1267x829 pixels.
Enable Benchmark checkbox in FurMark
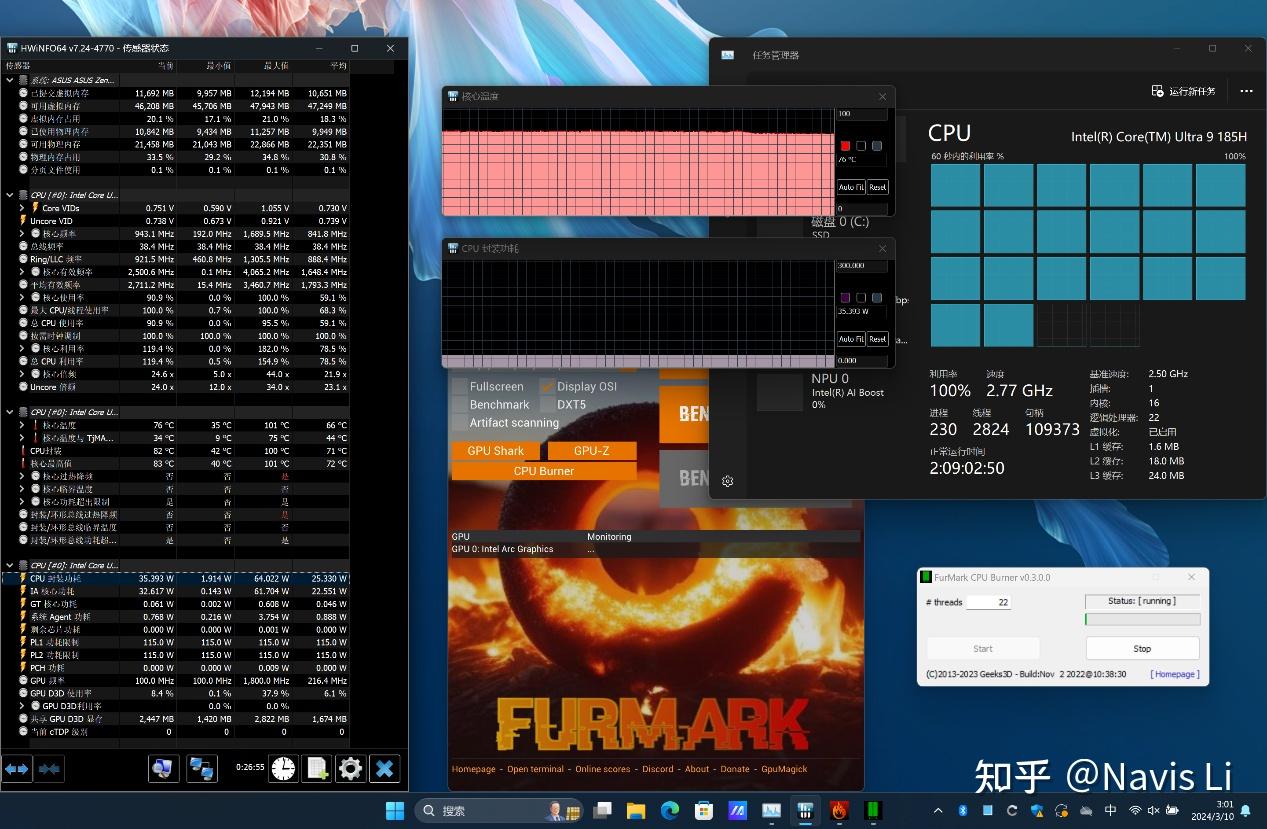click(459, 404)
